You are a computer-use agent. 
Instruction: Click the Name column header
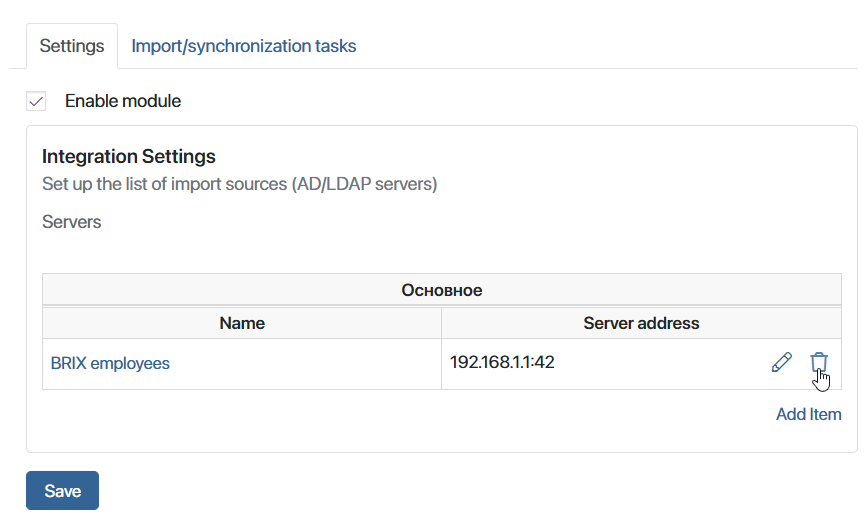coord(241,323)
